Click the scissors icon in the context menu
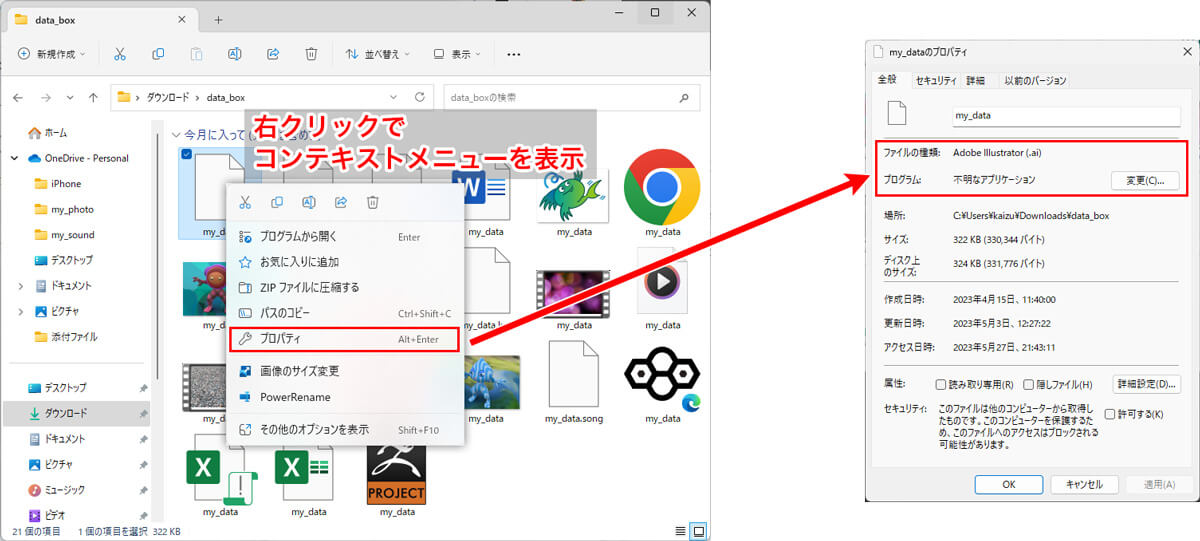 244,202
